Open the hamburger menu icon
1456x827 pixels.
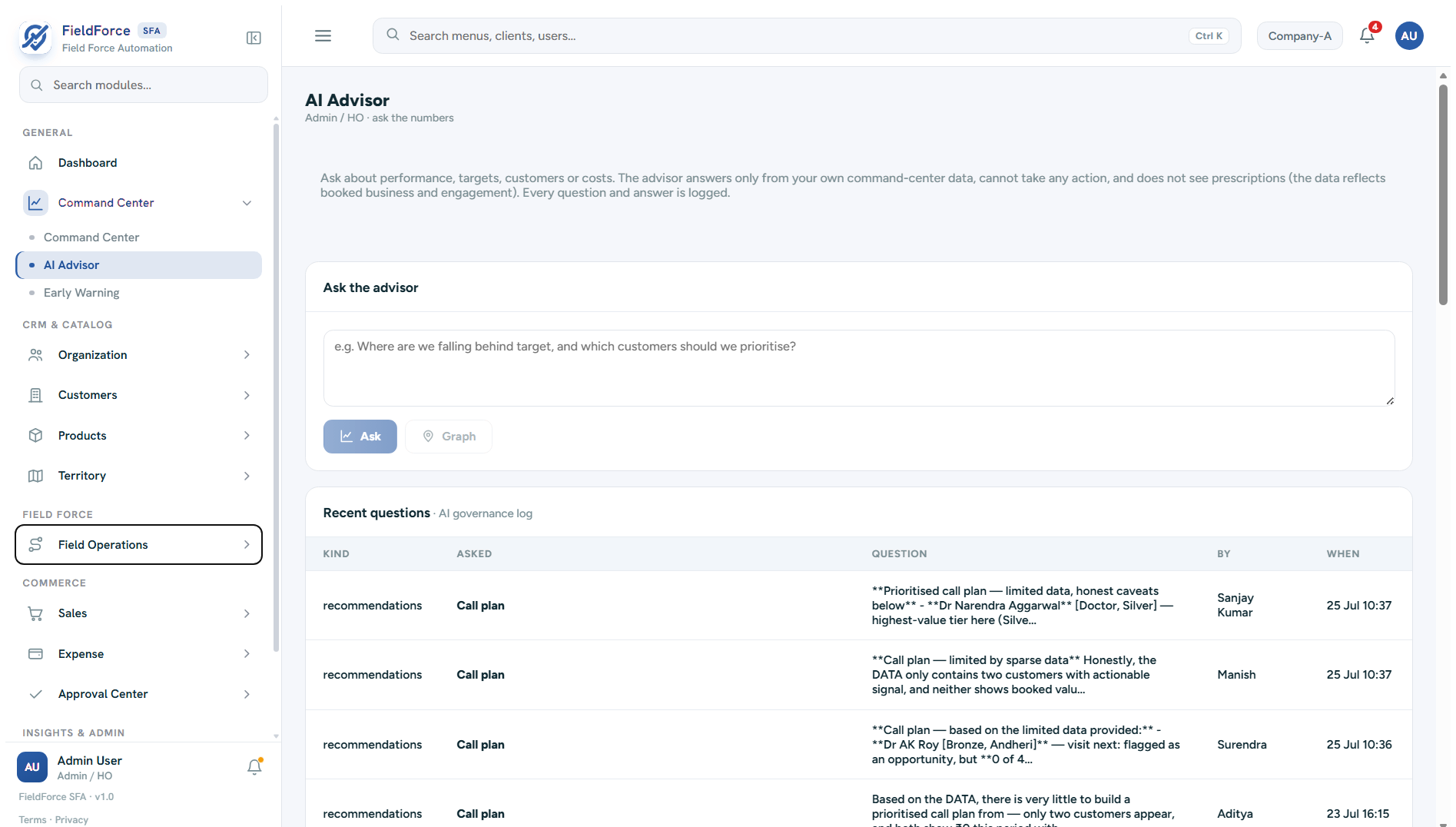[323, 36]
